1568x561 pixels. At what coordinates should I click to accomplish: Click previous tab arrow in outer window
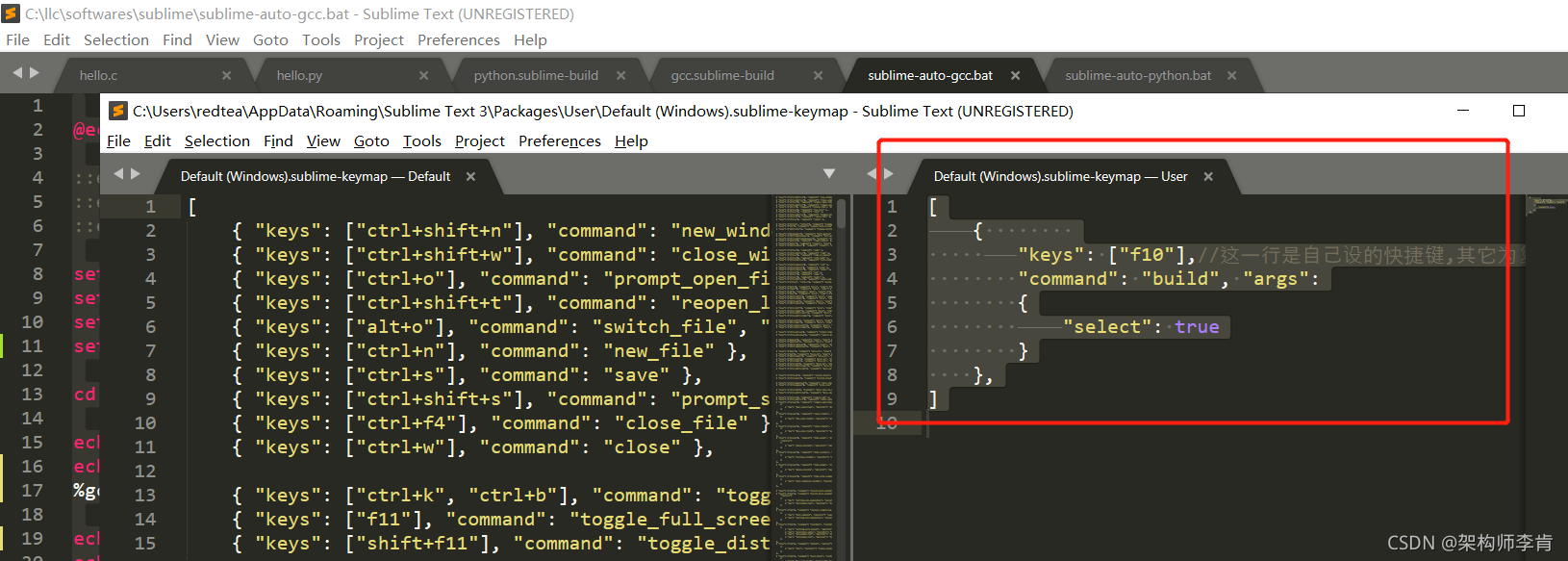(17, 73)
